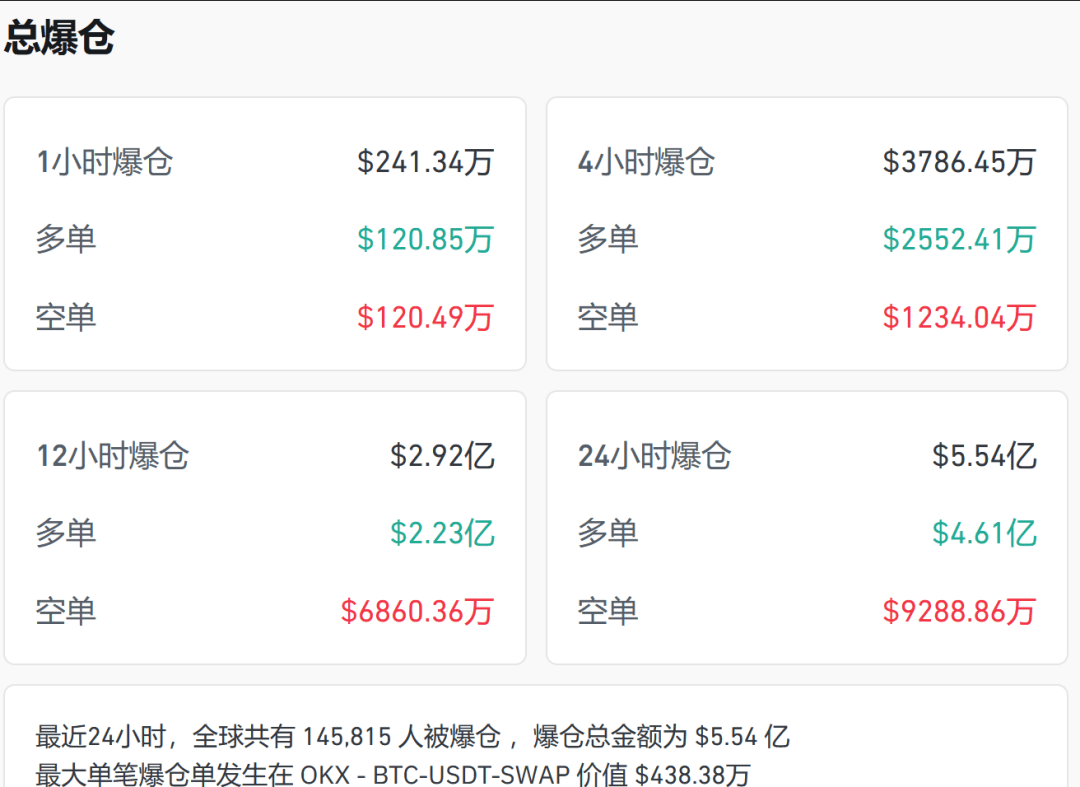Image resolution: width=1080 pixels, height=787 pixels.
Task: Click the red $1234.04万 short value
Action: point(959,317)
